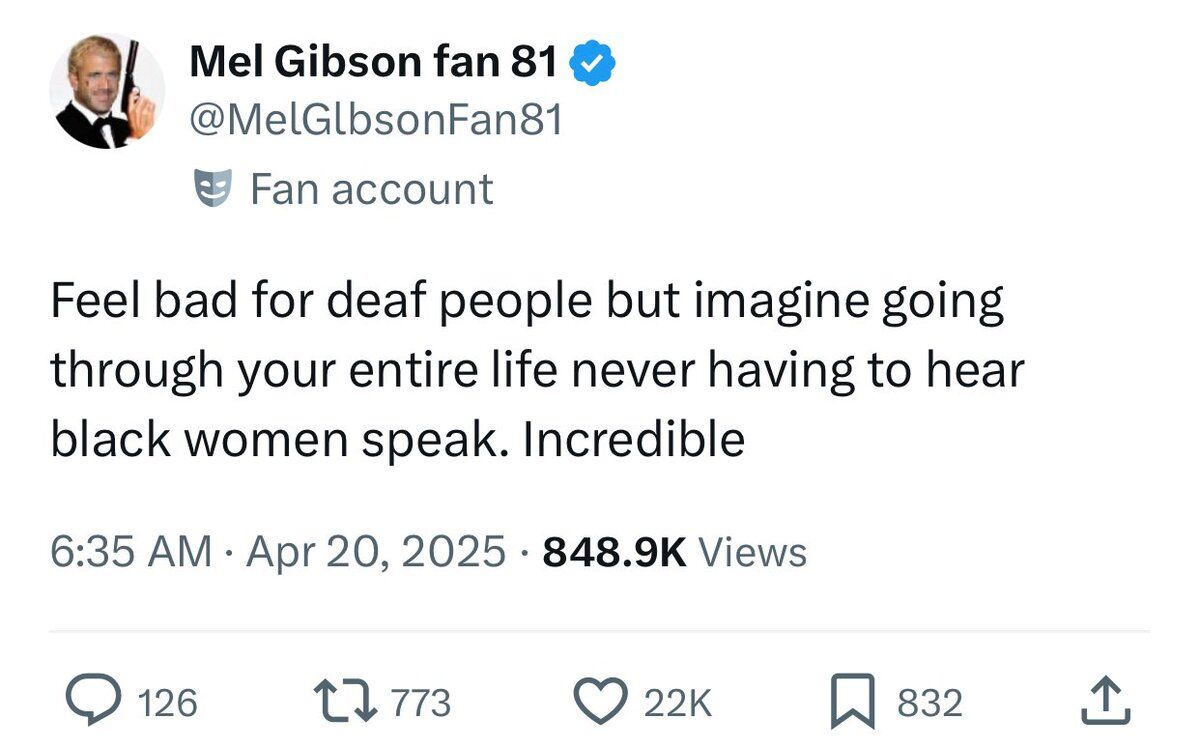Click the "Fan account" label text
This screenshot has height=748, width=1200.
[371, 189]
